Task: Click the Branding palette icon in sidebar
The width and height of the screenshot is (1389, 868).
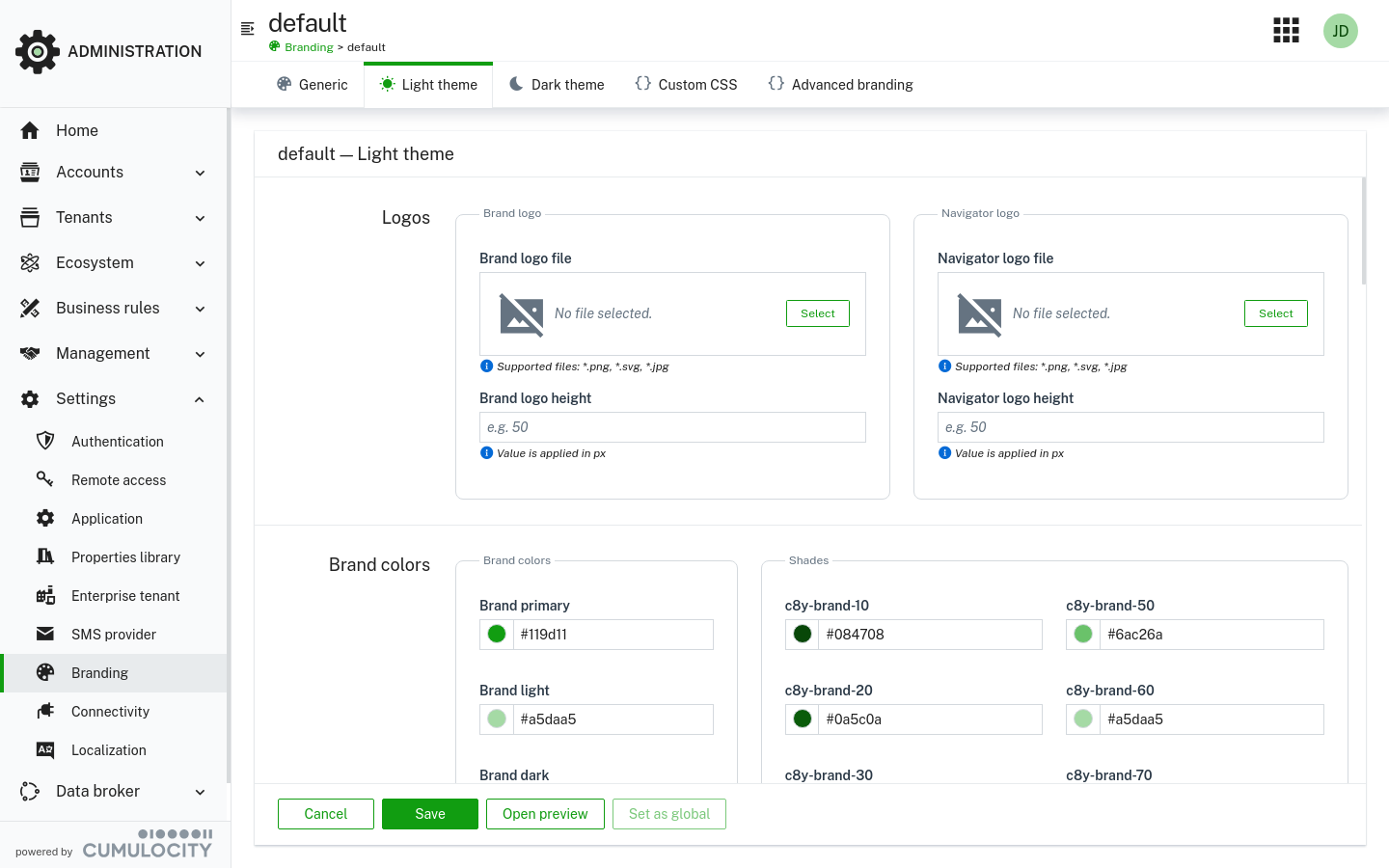Action: (x=44, y=672)
